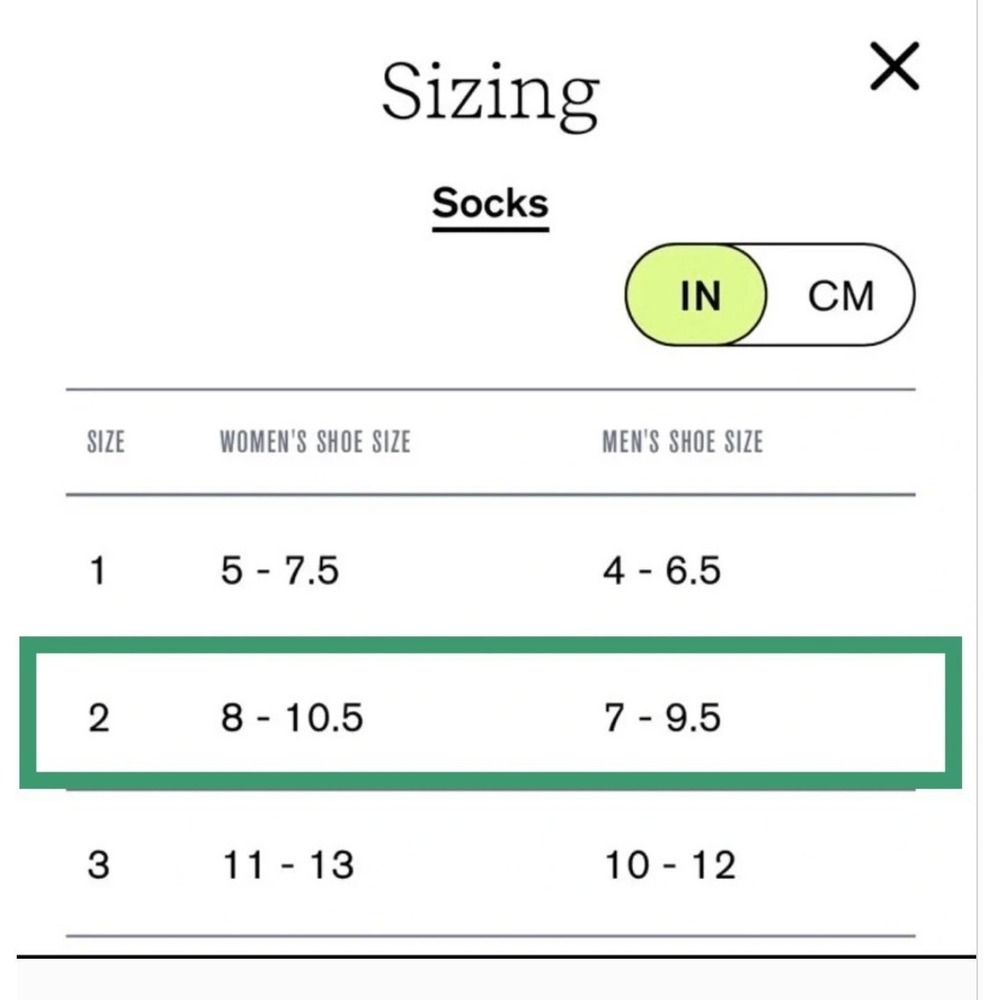Screen dimensions: 1000x1000
Task: Open the Socks tab
Action: point(490,204)
